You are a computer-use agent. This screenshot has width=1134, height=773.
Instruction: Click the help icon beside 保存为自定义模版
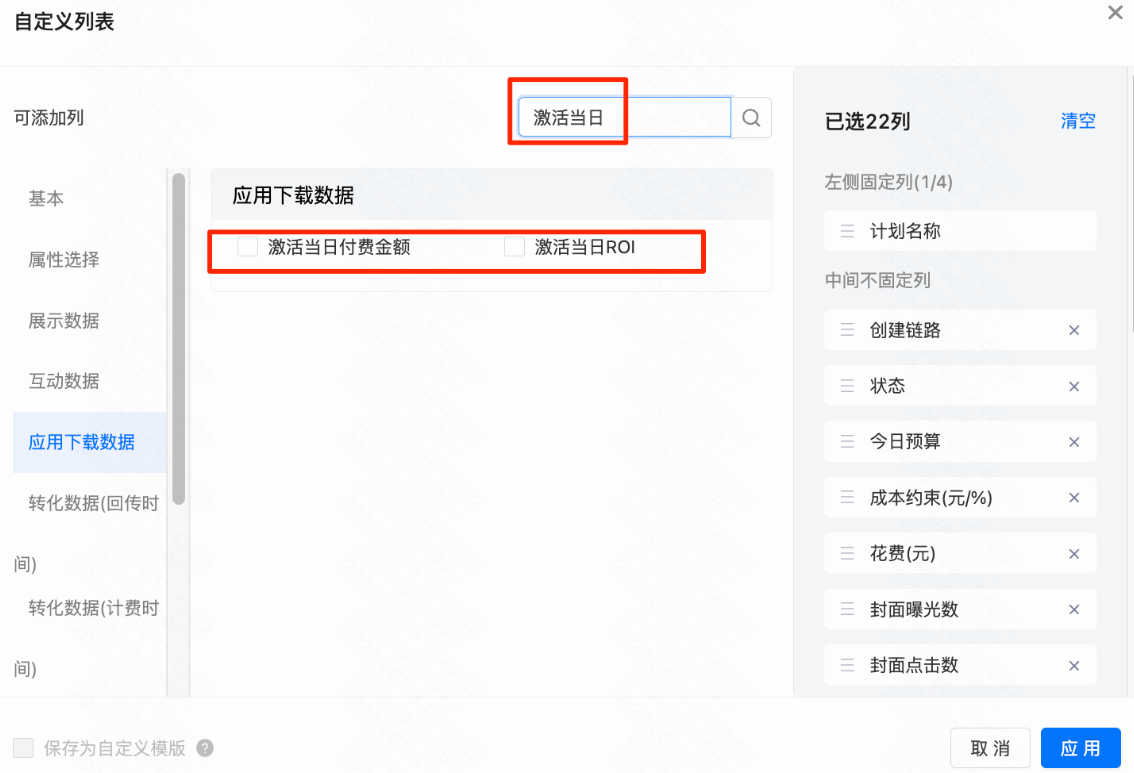(205, 748)
